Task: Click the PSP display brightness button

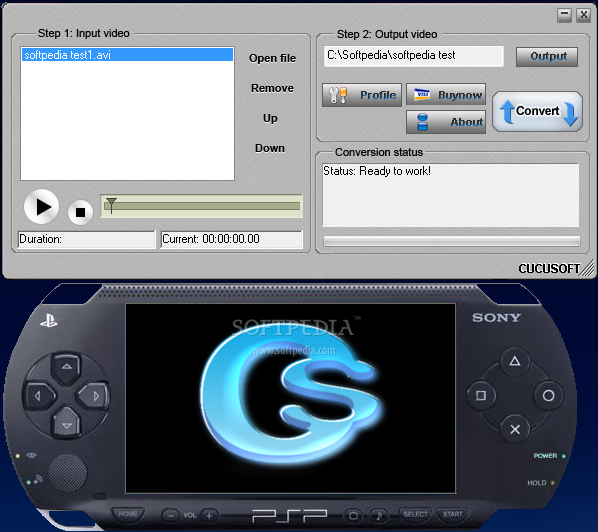Action: 354,516
